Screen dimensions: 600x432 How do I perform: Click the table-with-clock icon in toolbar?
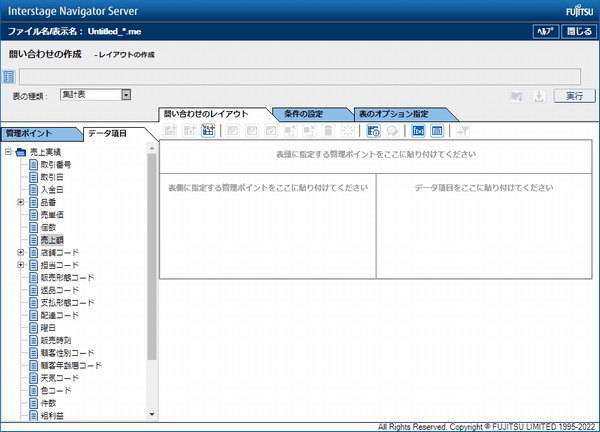[373, 131]
